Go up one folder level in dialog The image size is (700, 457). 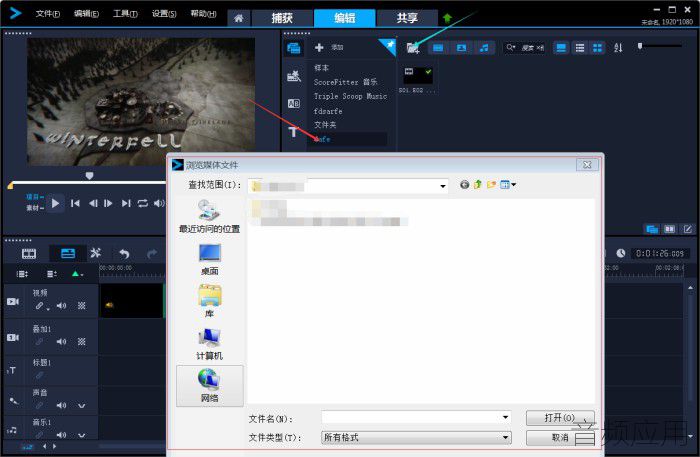pos(478,185)
